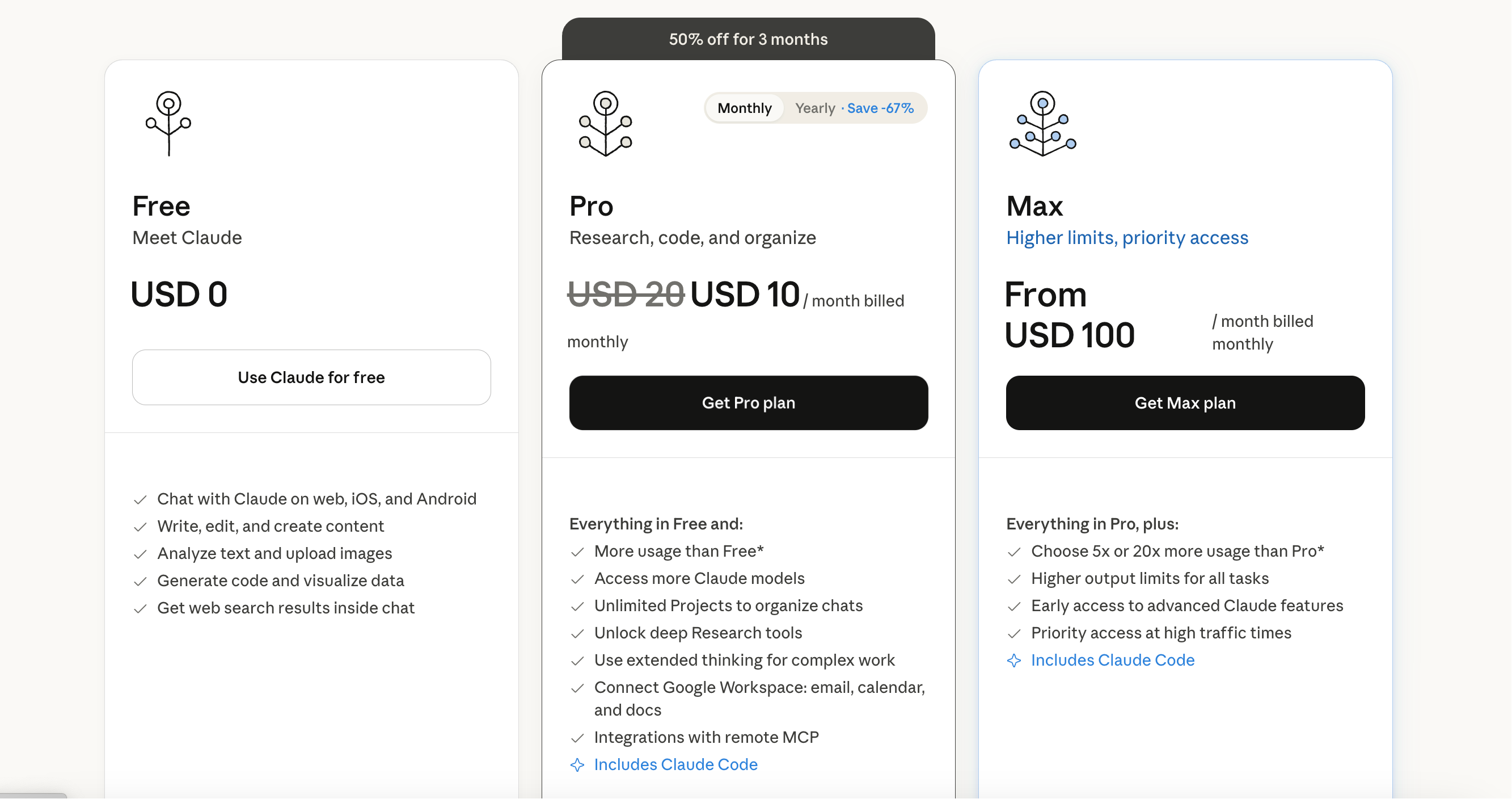Screen dimensions: 1512x799
Task: Click checkmark beside 'Priority access at high traffic times'
Action: (1014, 634)
